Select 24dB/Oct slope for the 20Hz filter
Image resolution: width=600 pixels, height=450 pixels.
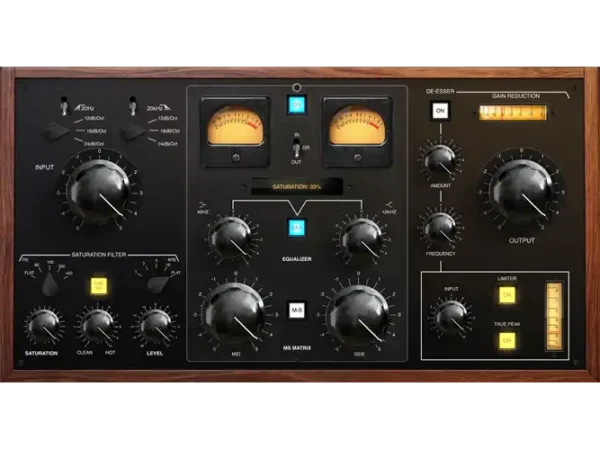94,144
